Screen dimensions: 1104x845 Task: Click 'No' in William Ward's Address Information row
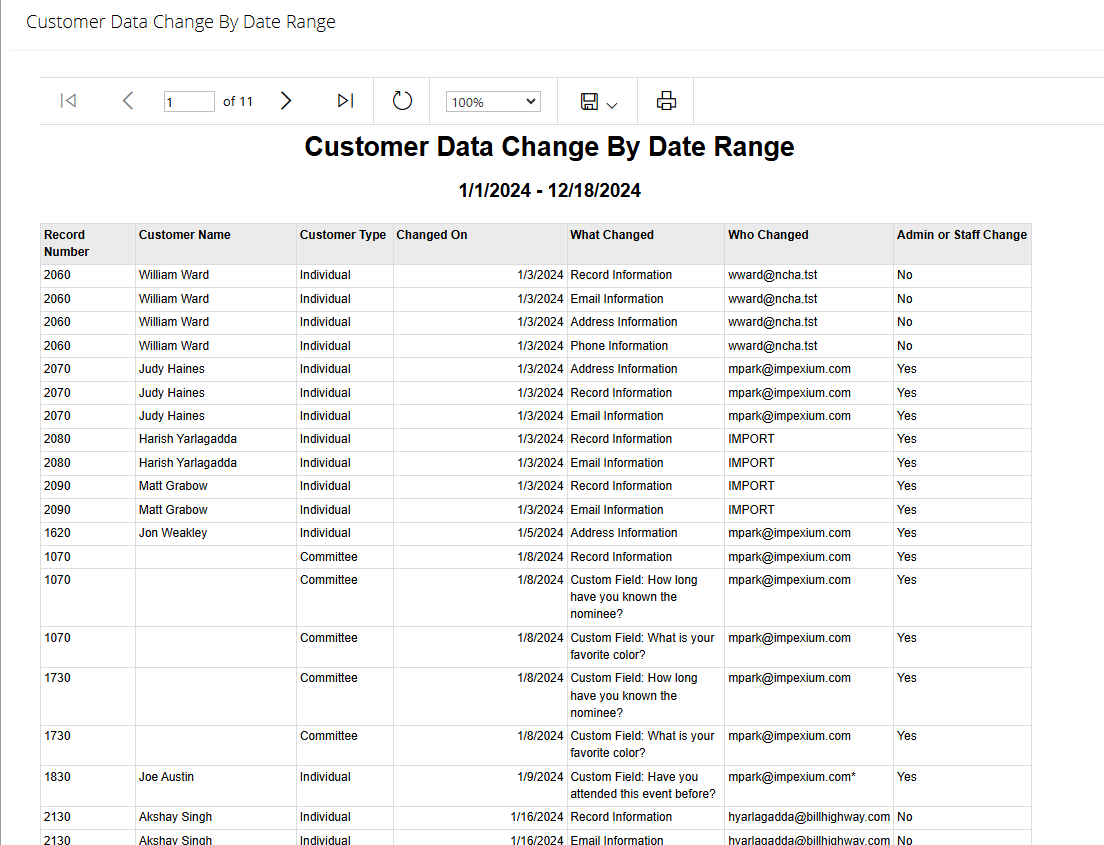(x=905, y=322)
